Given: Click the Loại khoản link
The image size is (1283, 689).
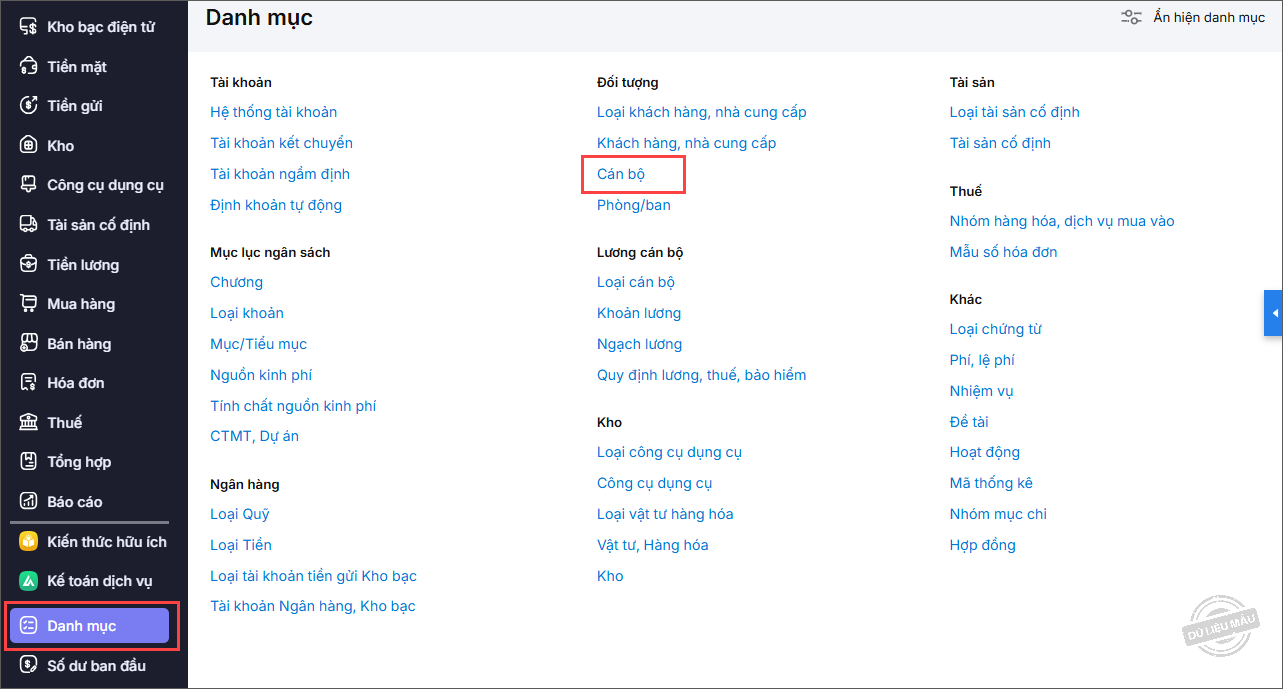Looking at the screenshot, I should 247,313.
